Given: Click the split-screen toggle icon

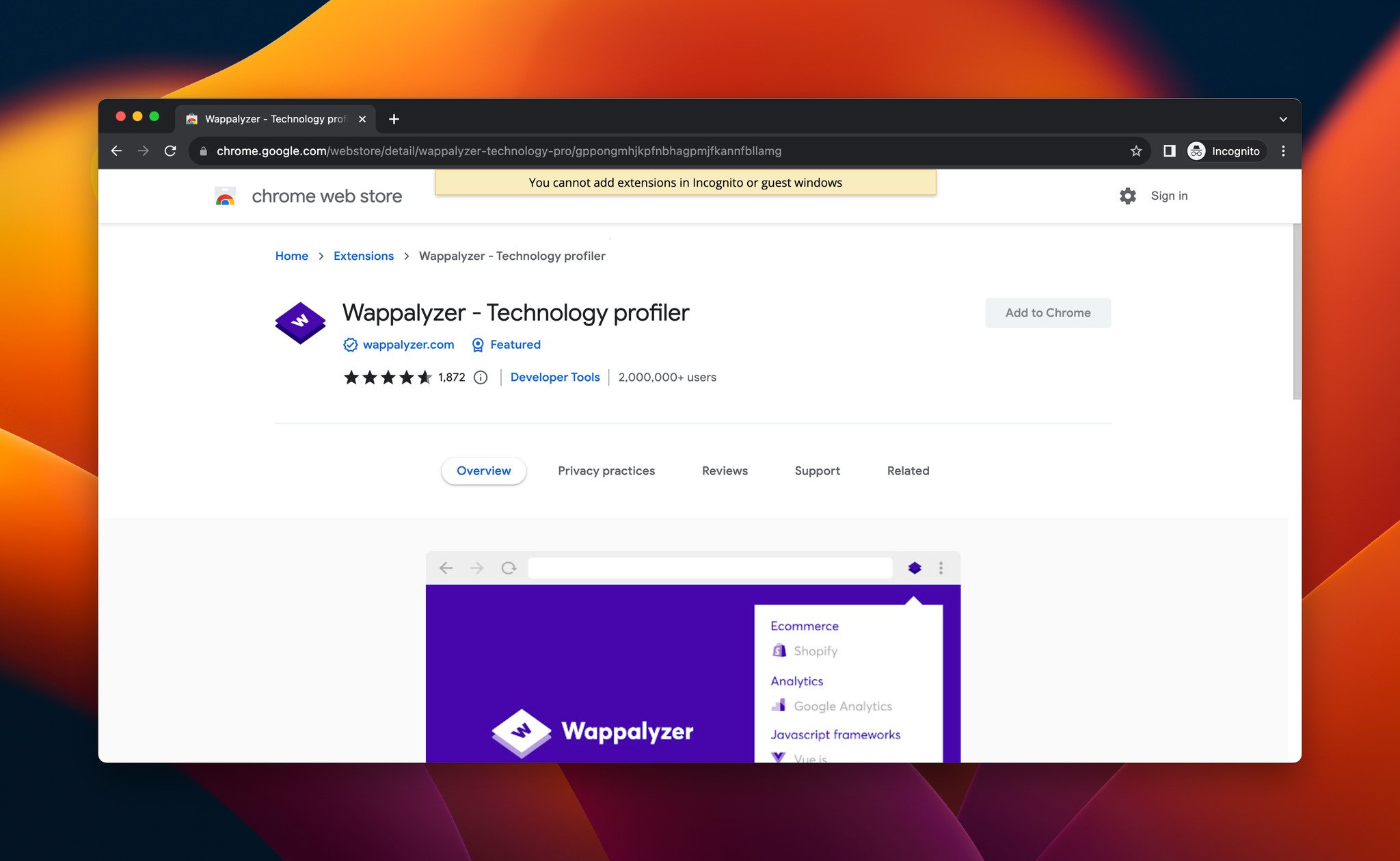Looking at the screenshot, I should (1169, 150).
